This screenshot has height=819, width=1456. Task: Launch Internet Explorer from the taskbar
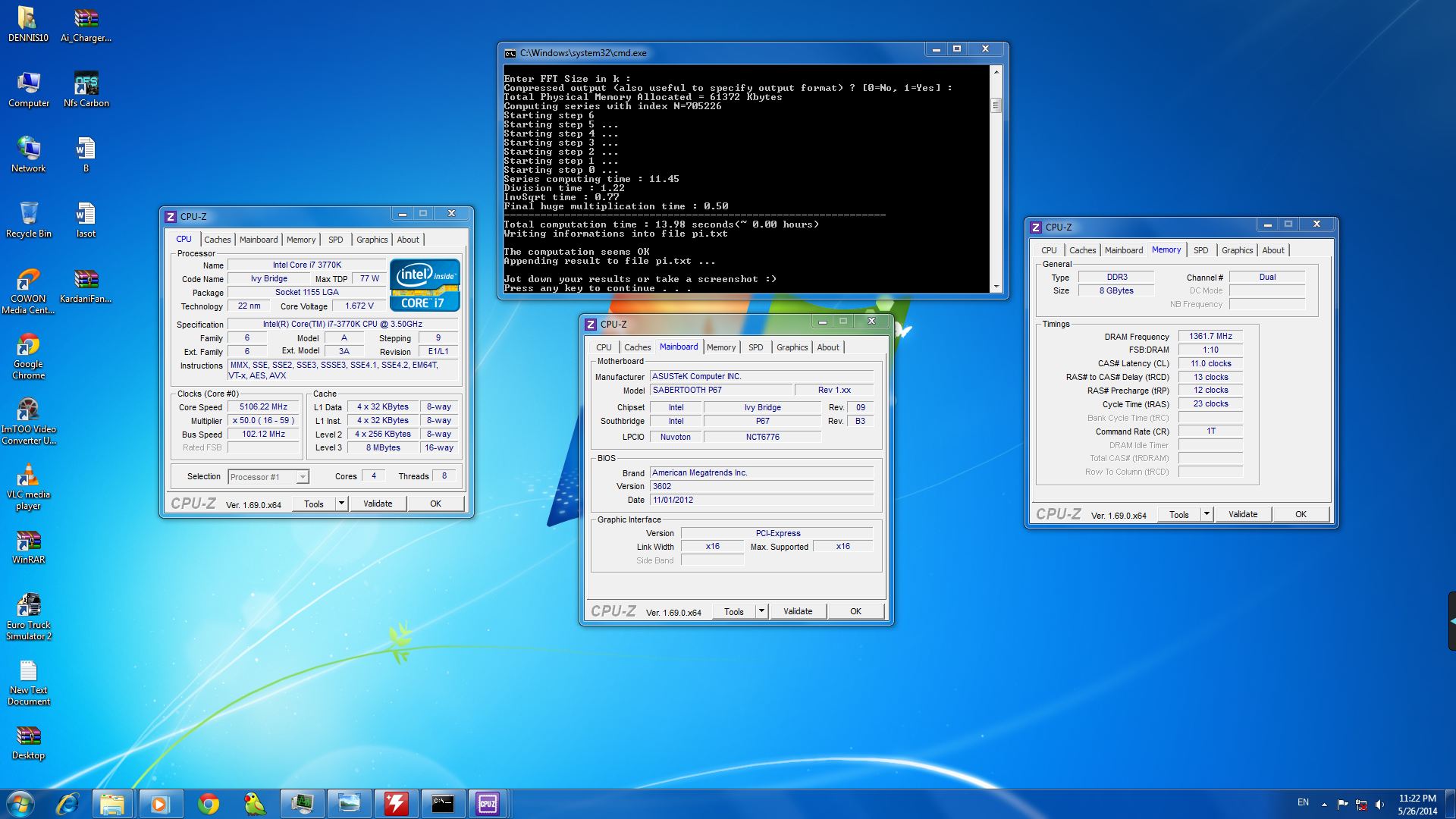coord(67,804)
